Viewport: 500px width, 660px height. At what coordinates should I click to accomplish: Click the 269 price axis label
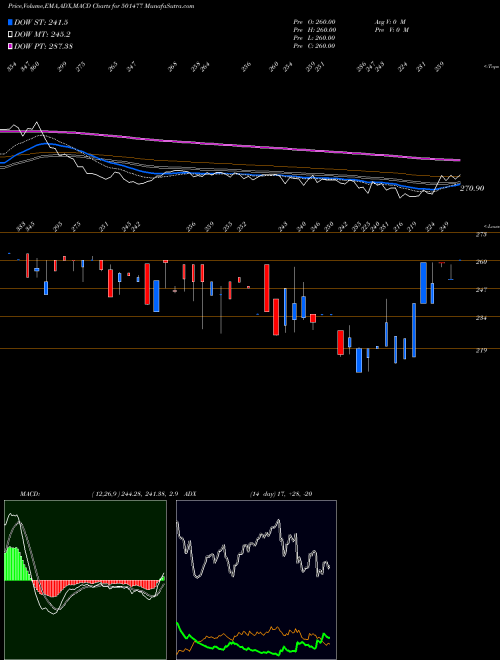(481, 262)
